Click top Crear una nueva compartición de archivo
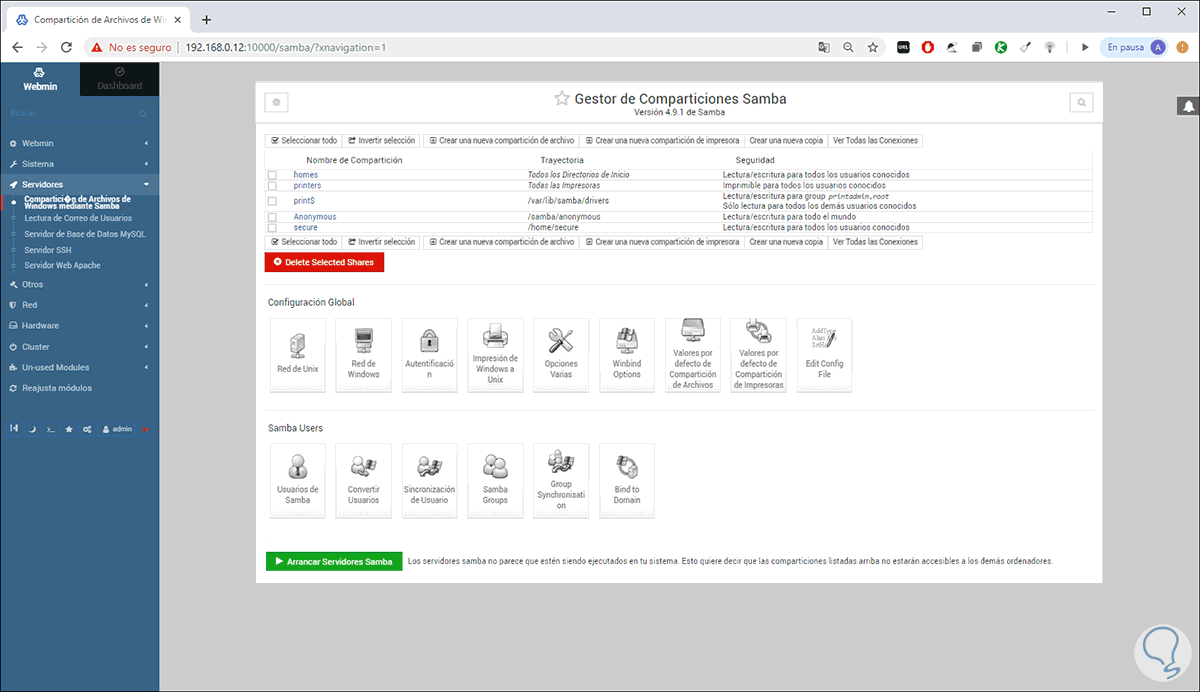1200x692 pixels. (x=501, y=141)
